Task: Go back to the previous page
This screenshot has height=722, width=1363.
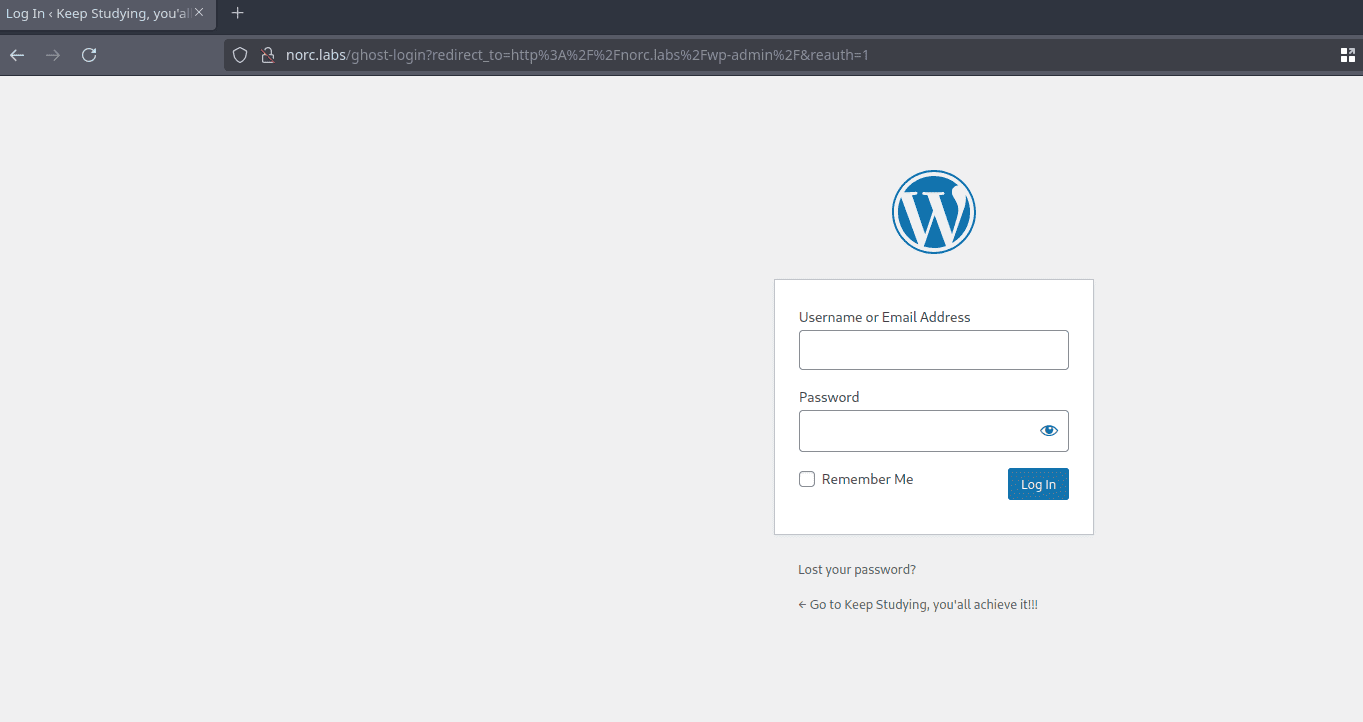Action: (17, 55)
